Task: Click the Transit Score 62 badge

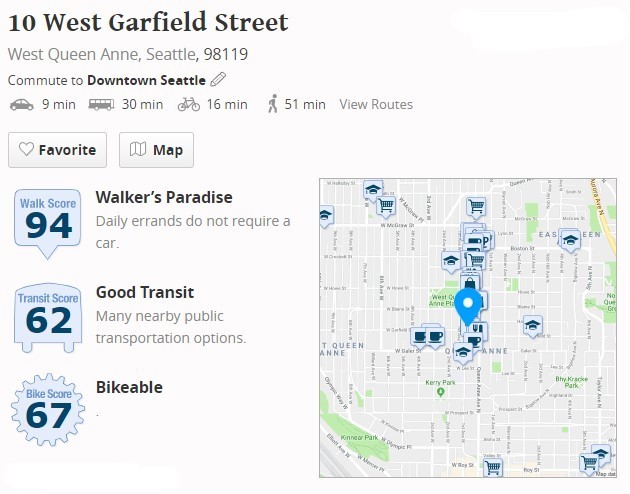Action: pyautogui.click(x=48, y=318)
